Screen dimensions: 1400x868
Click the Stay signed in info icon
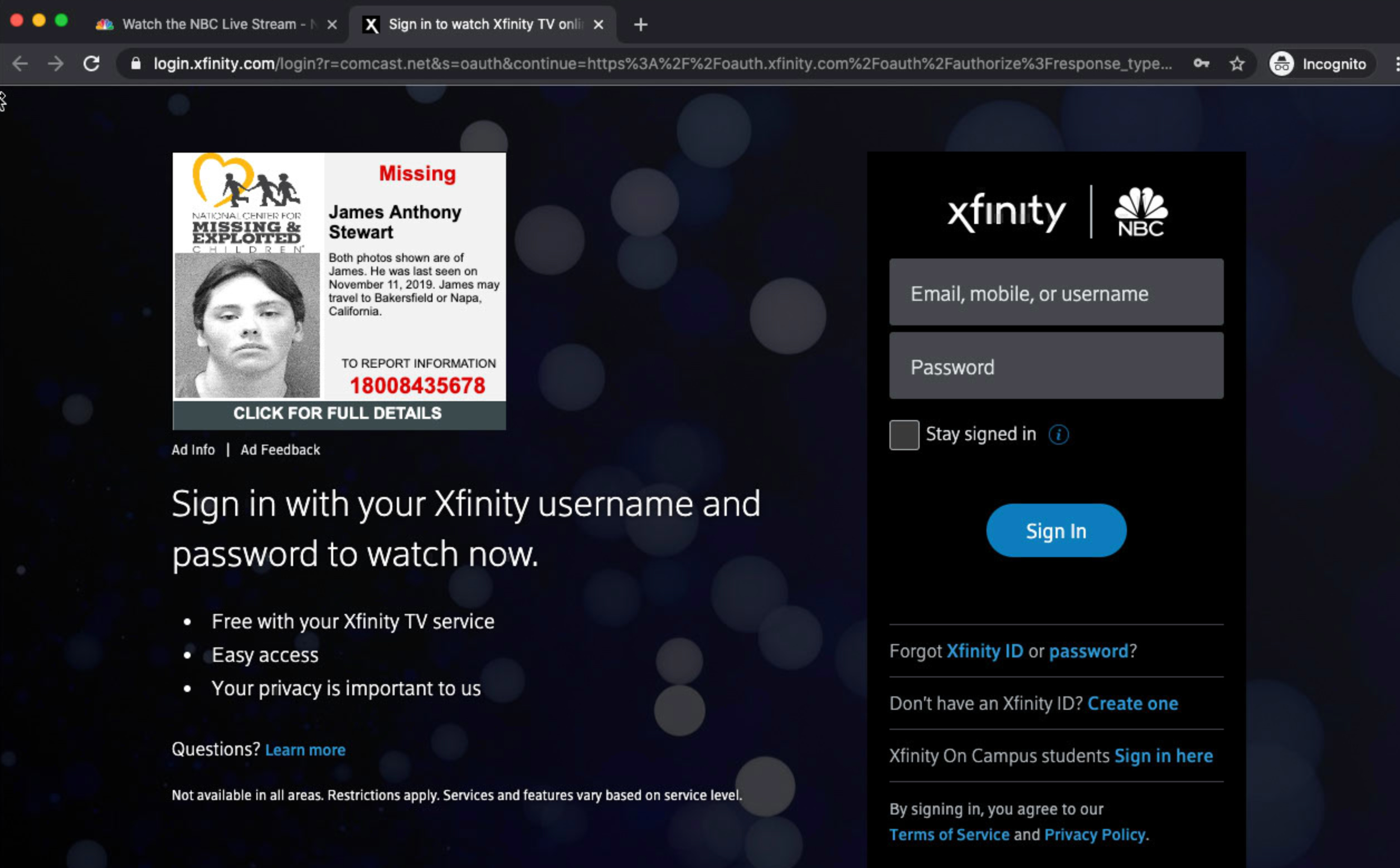coord(1058,435)
